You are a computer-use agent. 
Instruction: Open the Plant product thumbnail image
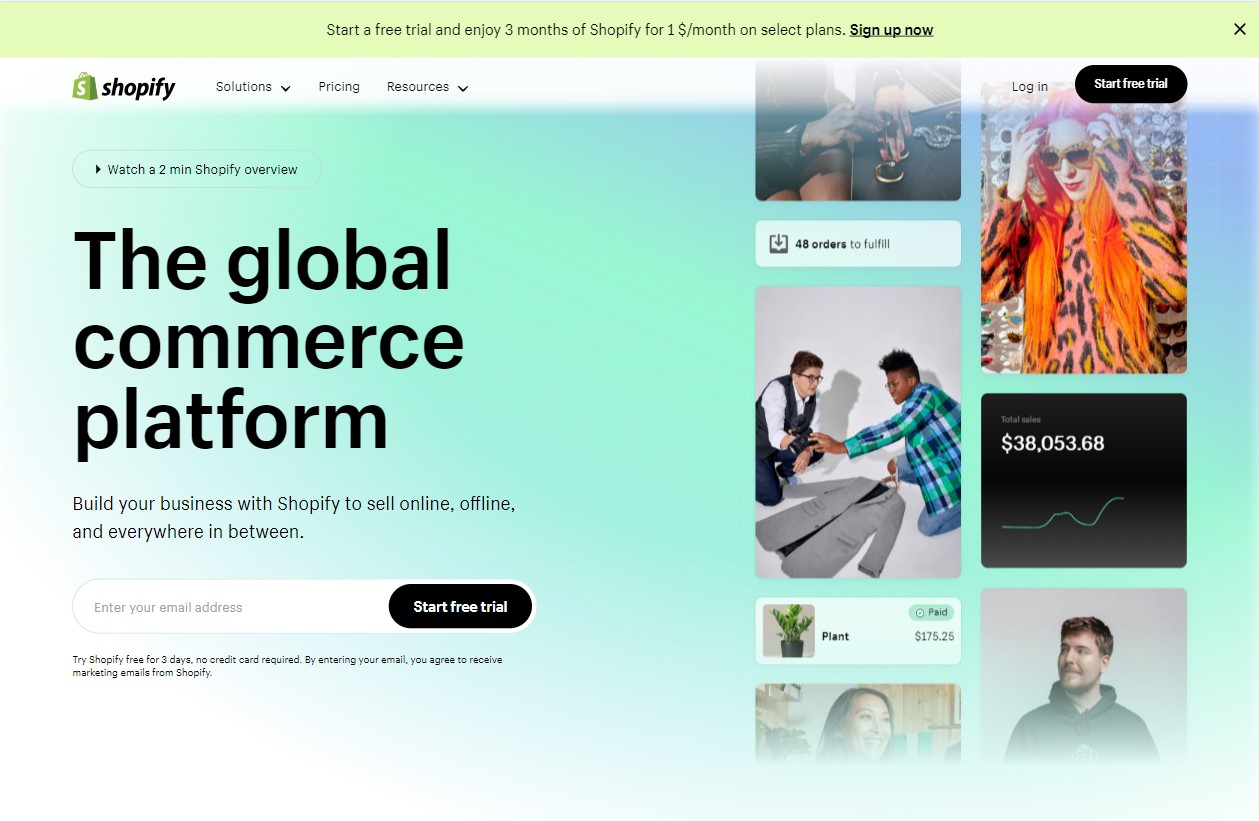coord(789,630)
